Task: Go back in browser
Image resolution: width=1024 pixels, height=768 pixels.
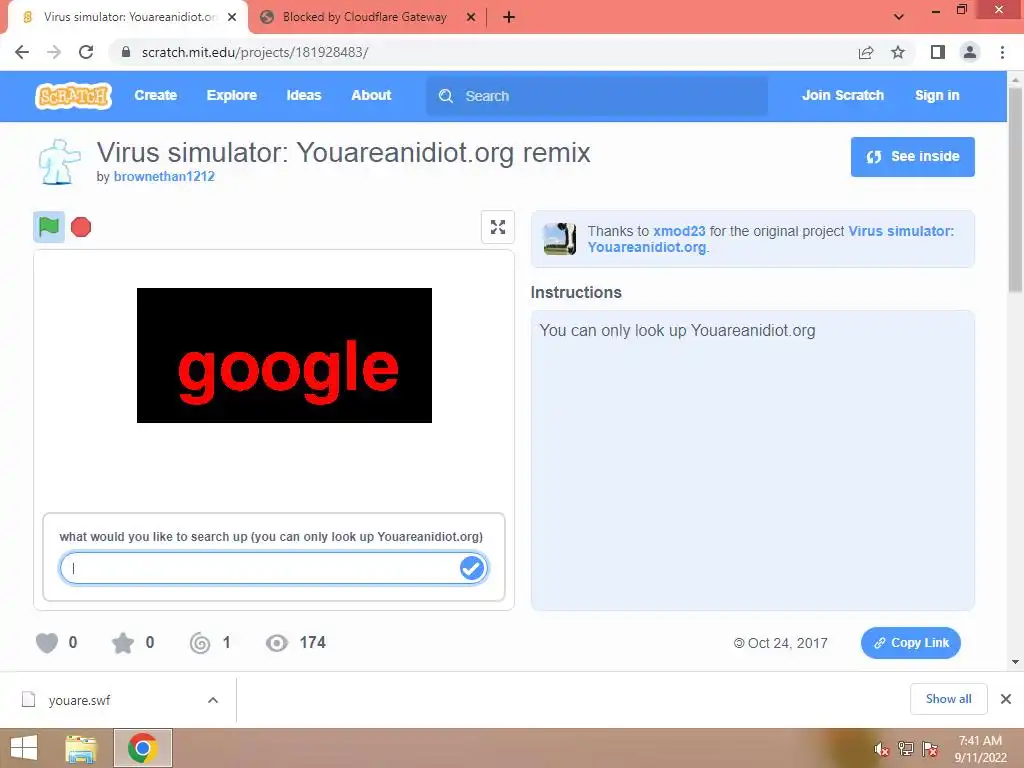Action: (x=22, y=52)
